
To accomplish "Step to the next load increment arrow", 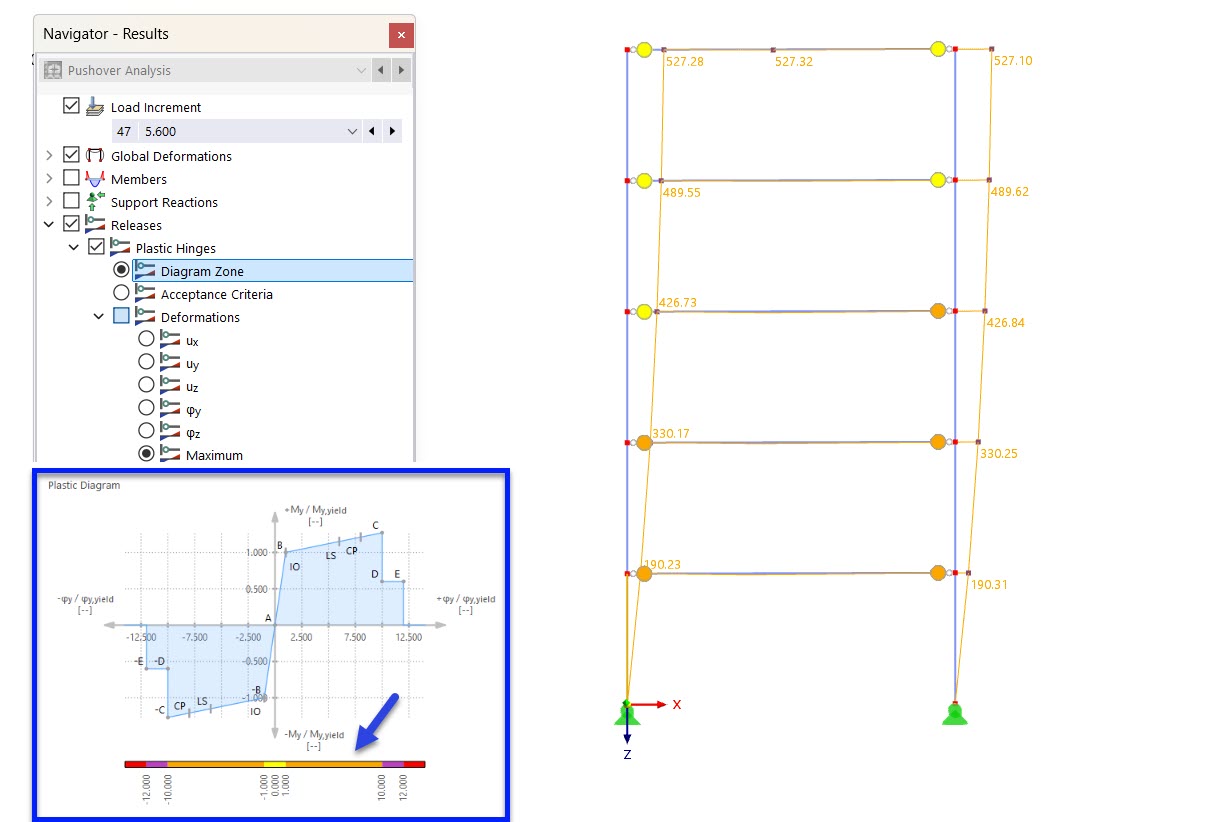I will pyautogui.click(x=392, y=131).
